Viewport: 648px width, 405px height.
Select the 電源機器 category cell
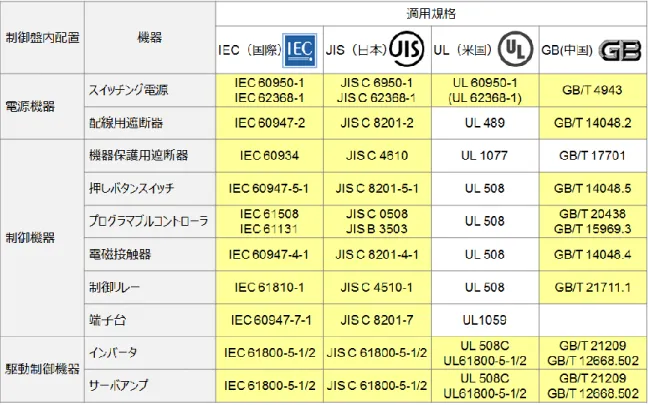(x=43, y=107)
